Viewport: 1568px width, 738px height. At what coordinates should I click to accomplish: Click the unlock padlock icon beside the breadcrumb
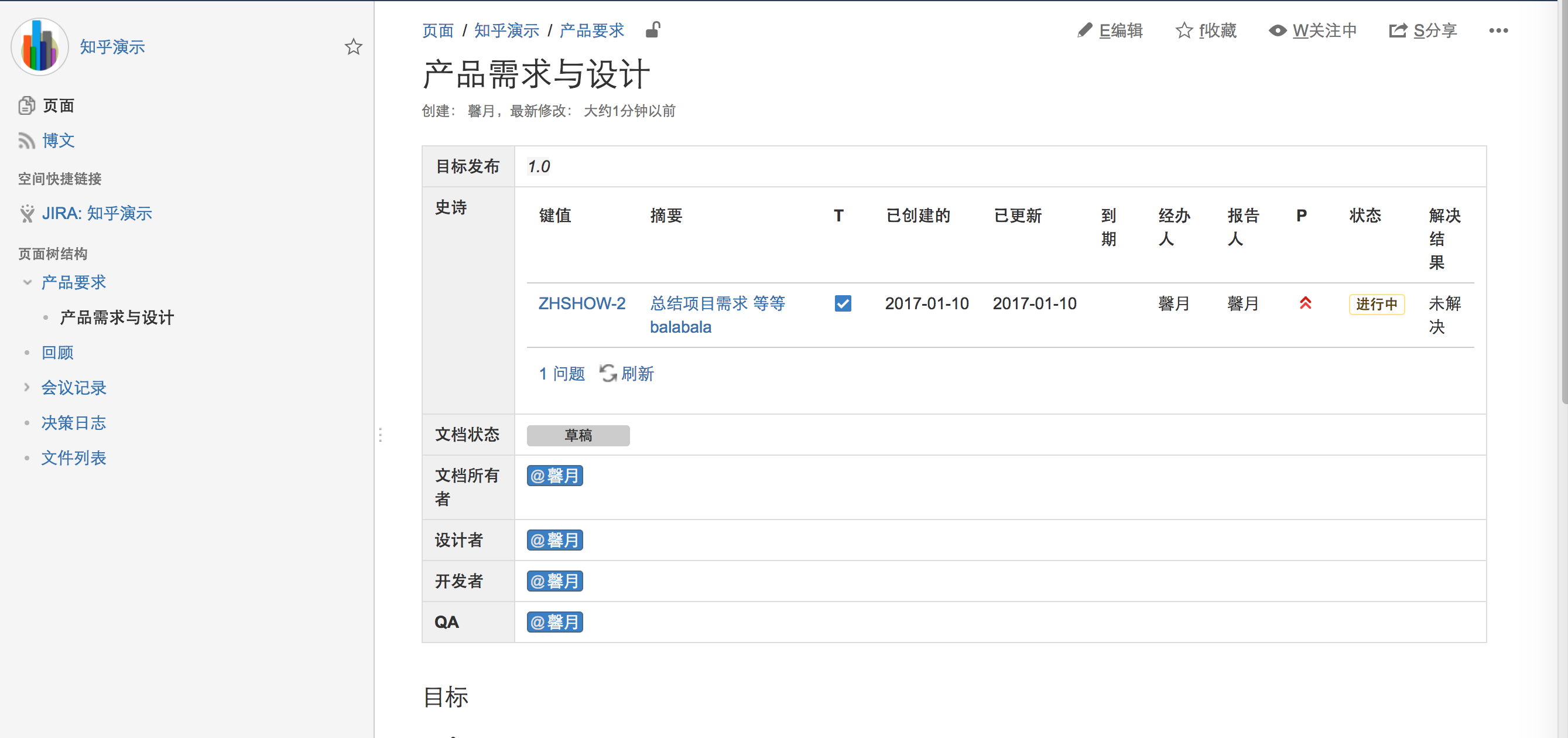click(652, 30)
